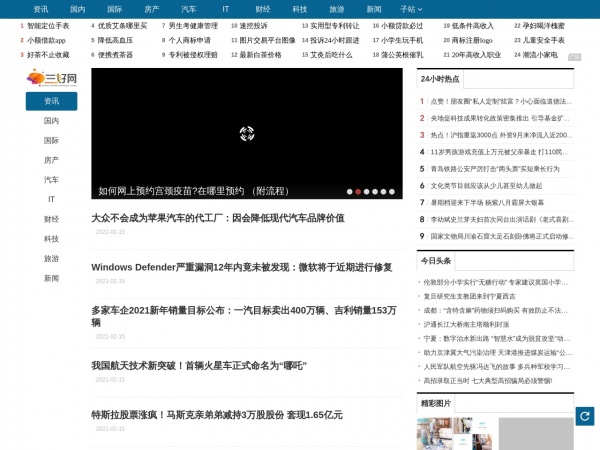Image resolution: width=600 pixels, height=450 pixels.
Task: Click the loading spinner in the banner
Action: pyautogui.click(x=247, y=134)
